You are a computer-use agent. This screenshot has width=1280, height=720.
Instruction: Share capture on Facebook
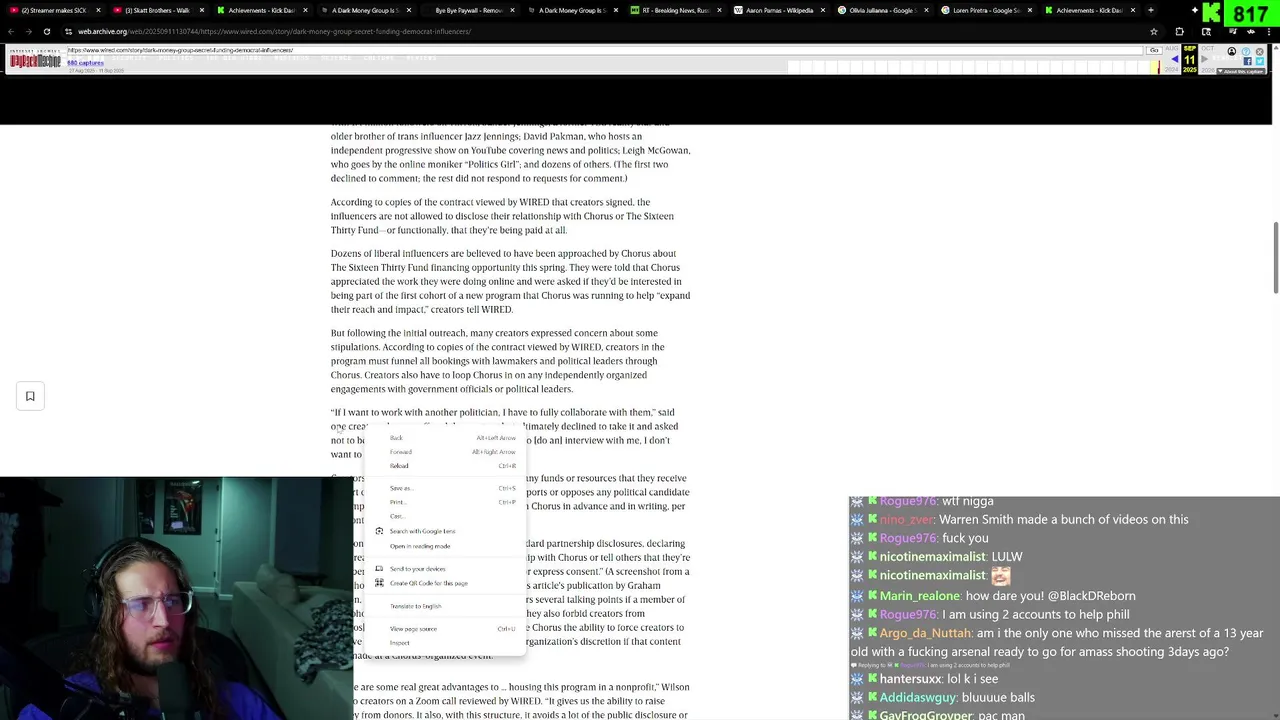[1247, 61]
